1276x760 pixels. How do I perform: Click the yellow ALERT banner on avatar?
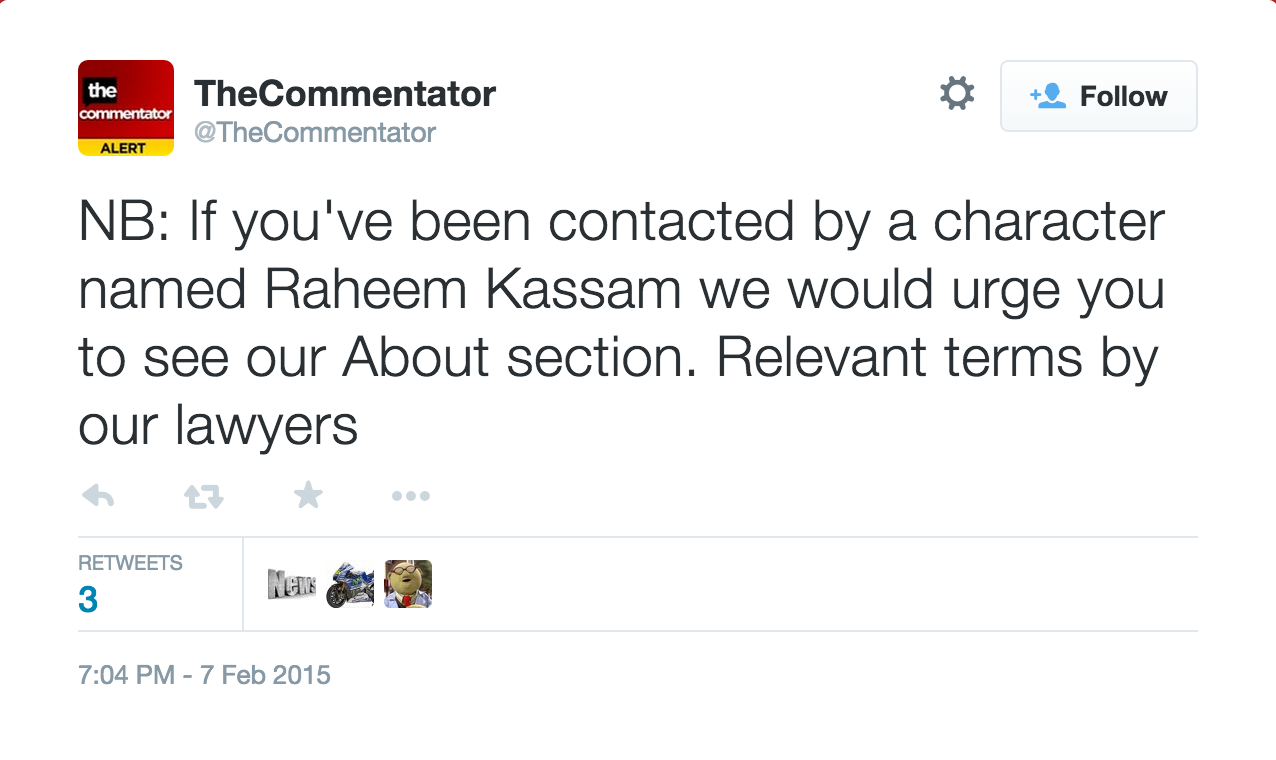(x=126, y=147)
